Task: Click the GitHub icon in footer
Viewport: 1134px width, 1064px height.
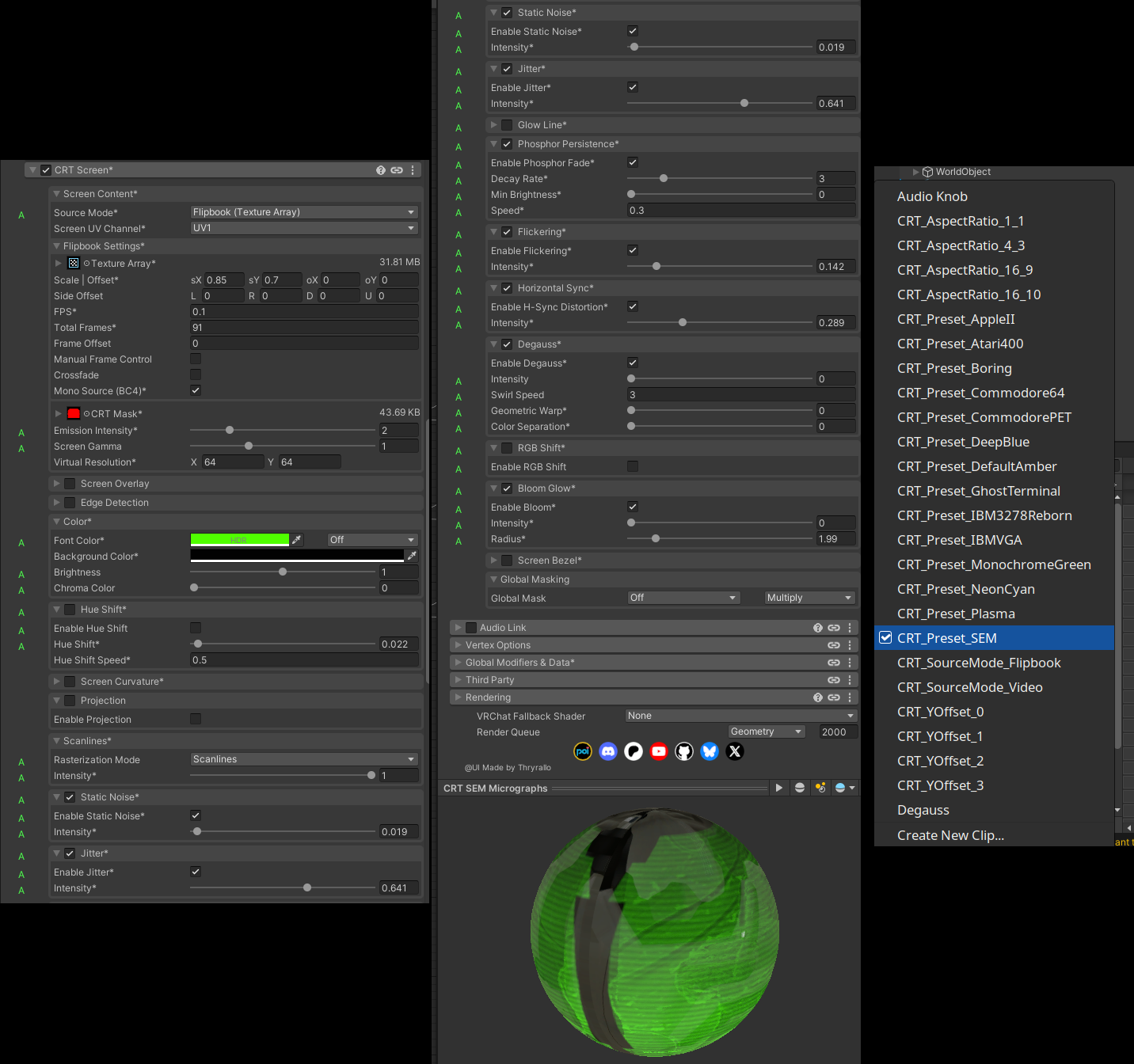Action: pyautogui.click(x=684, y=751)
